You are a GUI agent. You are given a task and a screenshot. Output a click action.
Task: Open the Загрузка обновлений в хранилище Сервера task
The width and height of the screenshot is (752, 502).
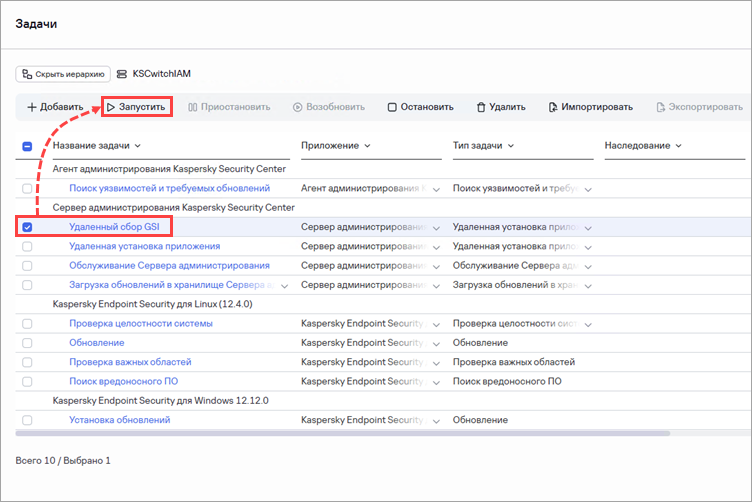point(172,285)
